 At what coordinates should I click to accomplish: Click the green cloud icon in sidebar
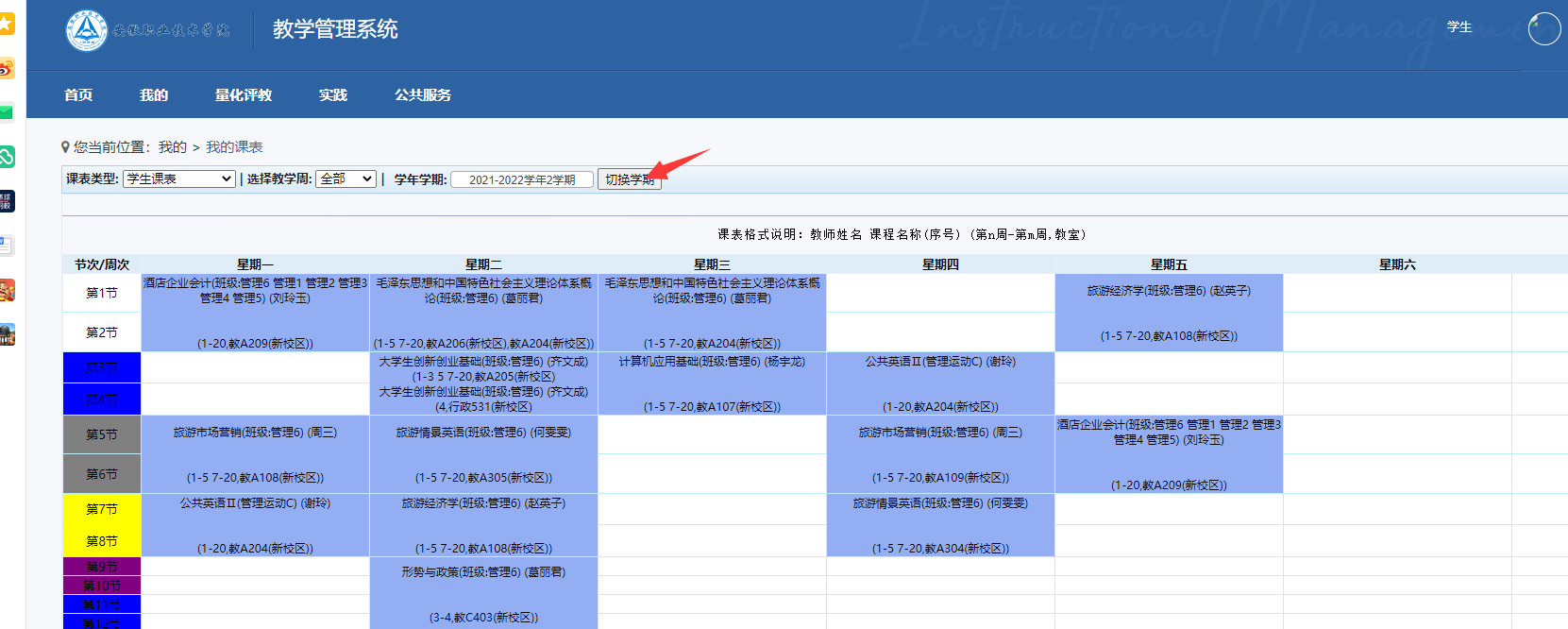pos(6,157)
